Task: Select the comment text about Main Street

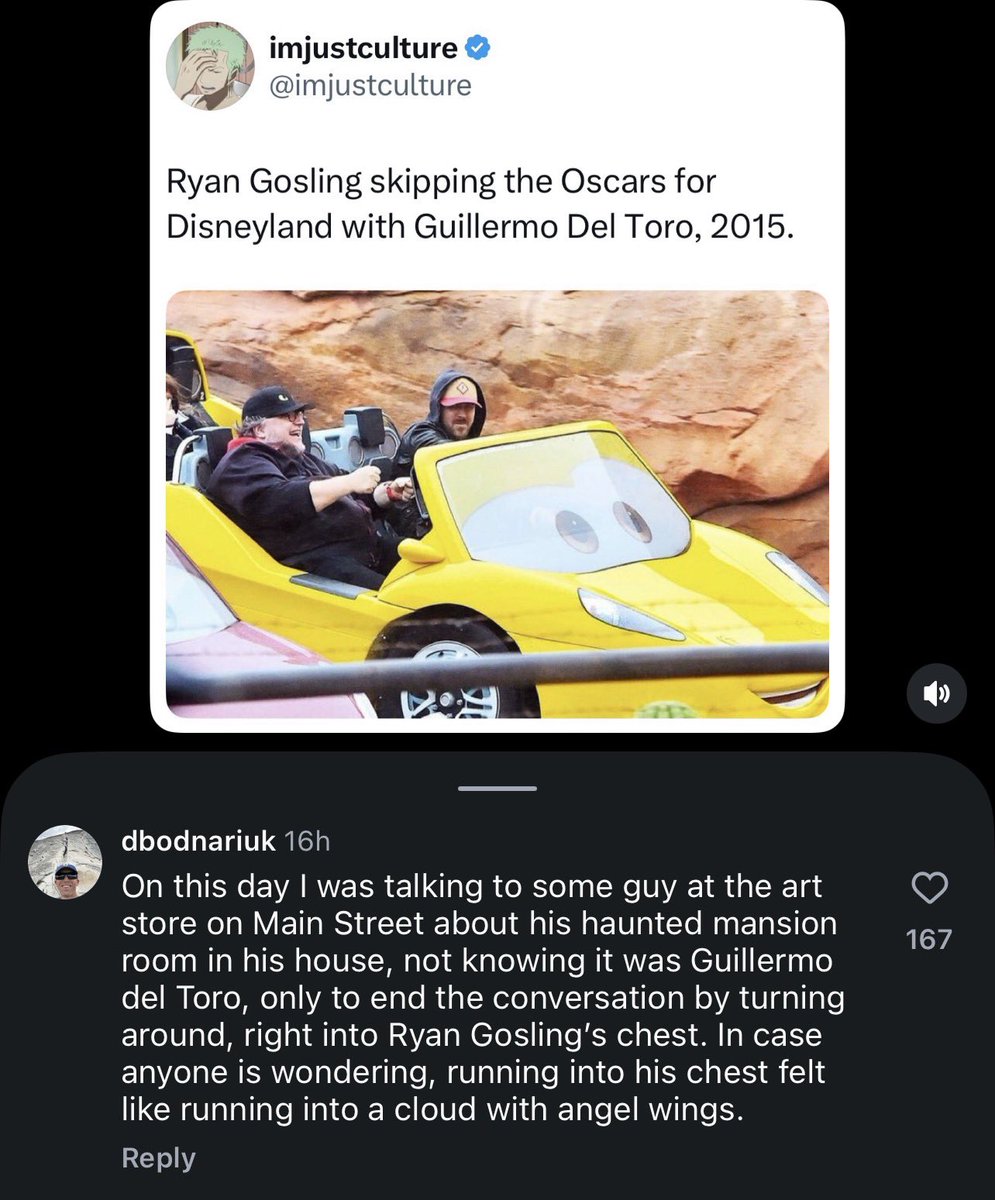Action: click(483, 997)
